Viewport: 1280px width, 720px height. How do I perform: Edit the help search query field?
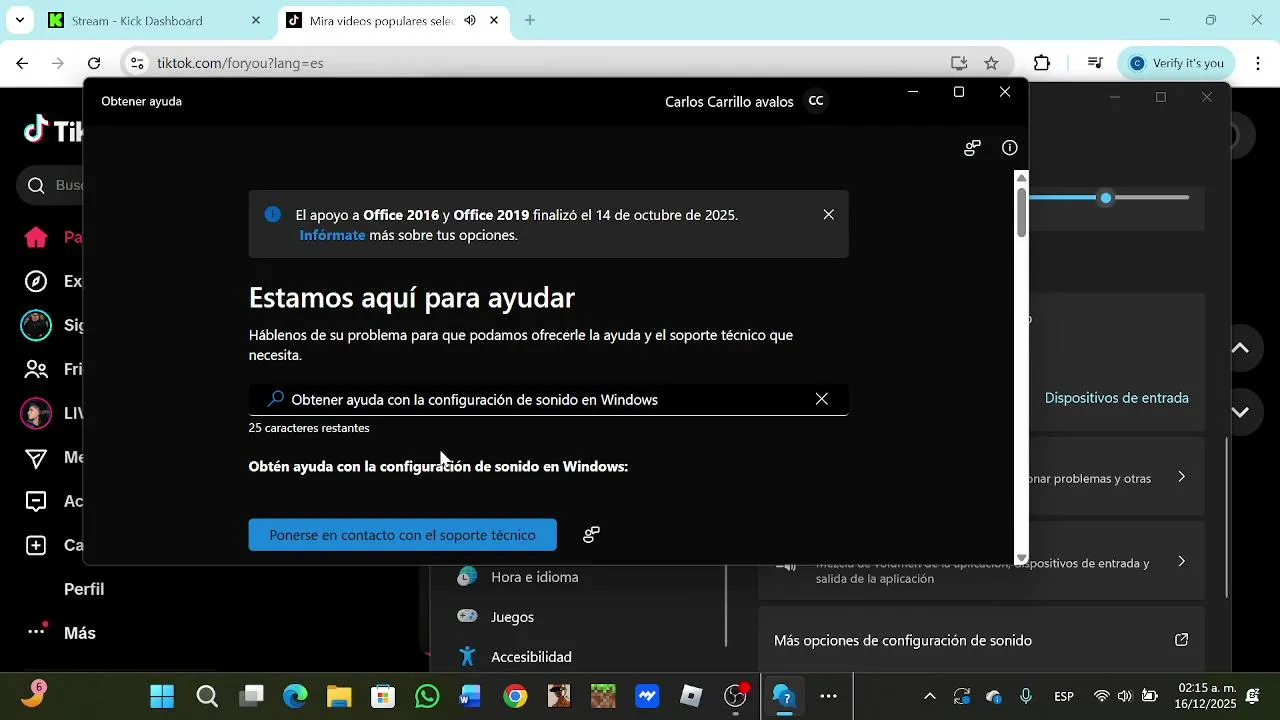(x=548, y=400)
